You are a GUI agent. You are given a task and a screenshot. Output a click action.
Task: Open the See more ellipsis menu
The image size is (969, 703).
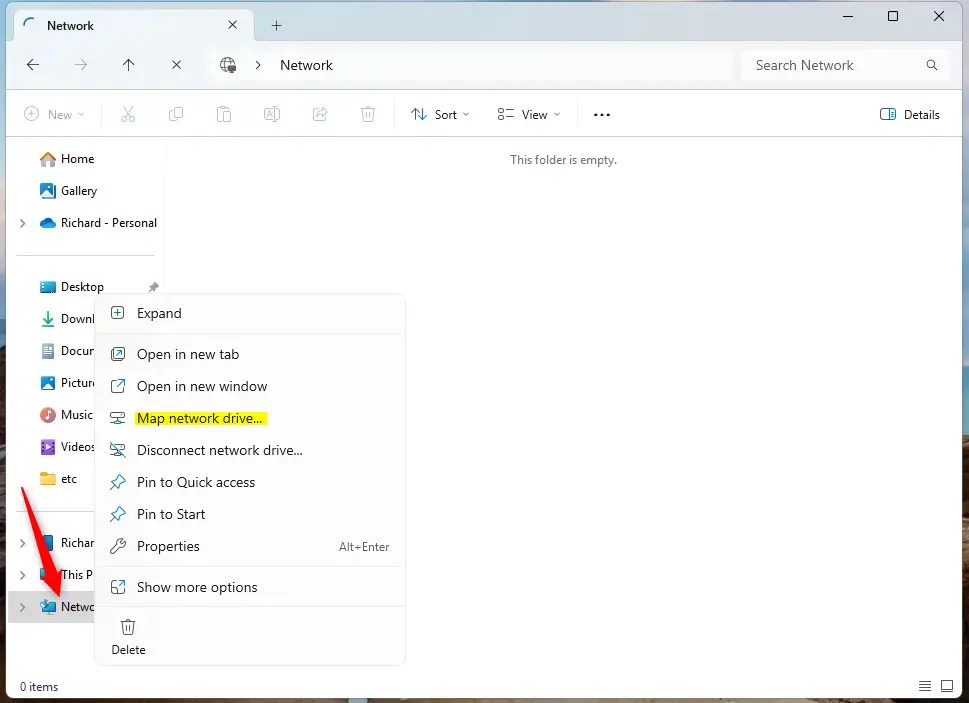coord(602,114)
